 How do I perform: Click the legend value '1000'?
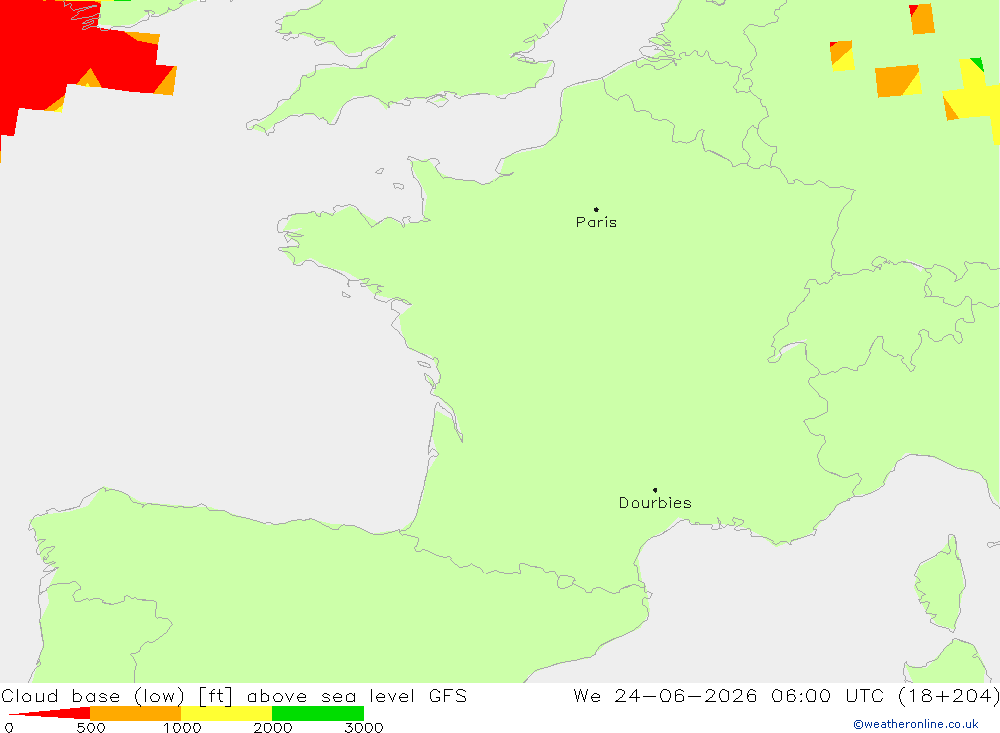tap(182, 727)
